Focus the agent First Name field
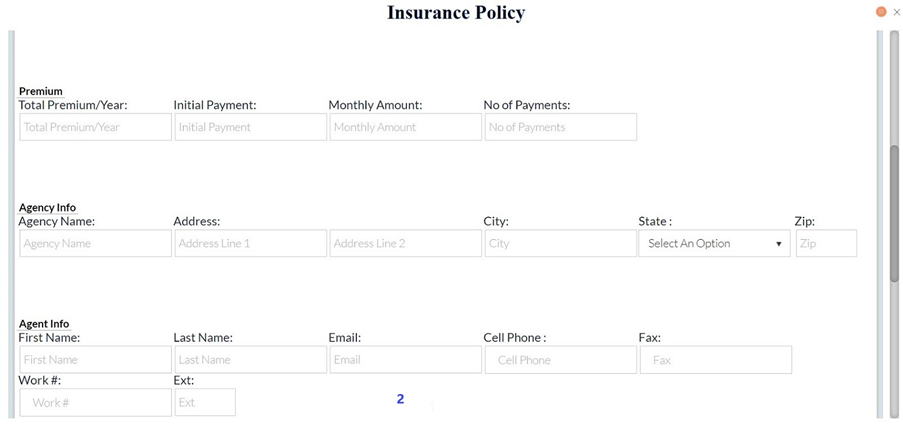This screenshot has width=903, height=425. coord(96,360)
